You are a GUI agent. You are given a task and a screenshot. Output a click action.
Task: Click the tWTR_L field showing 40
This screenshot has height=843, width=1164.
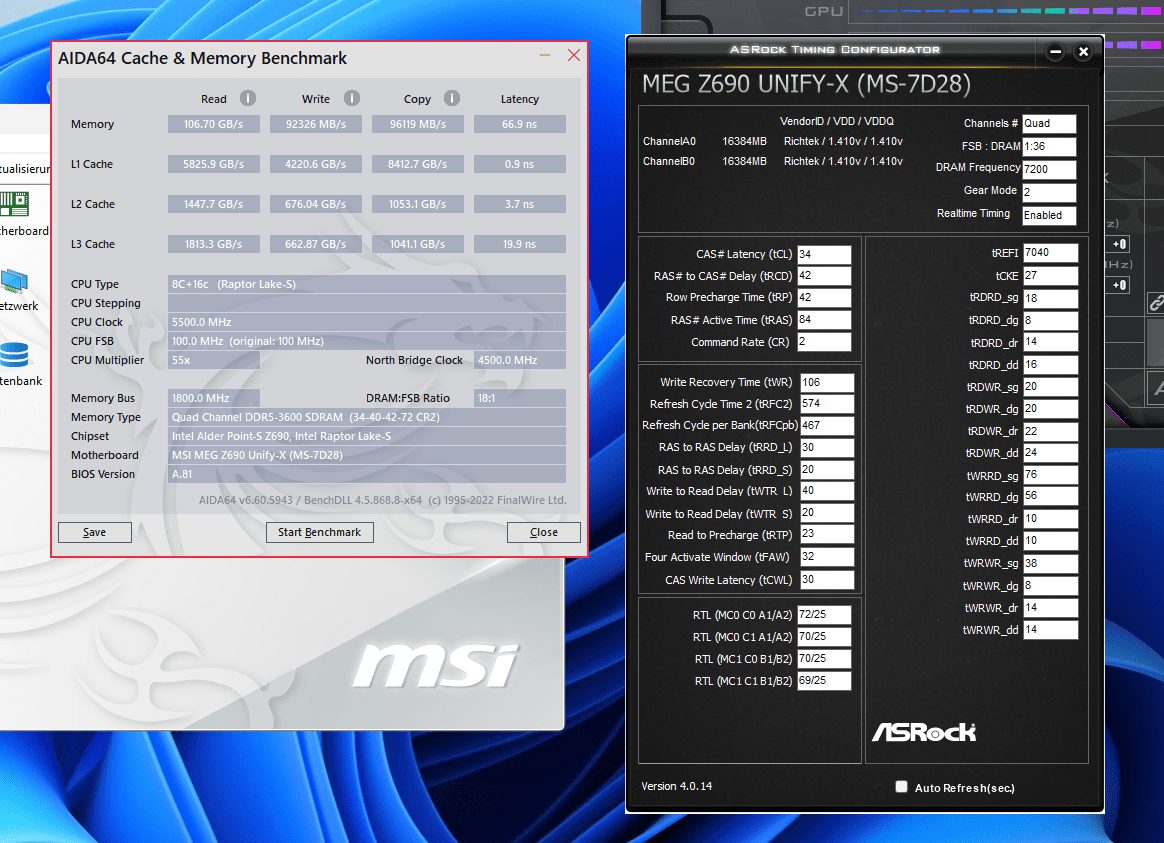(827, 491)
